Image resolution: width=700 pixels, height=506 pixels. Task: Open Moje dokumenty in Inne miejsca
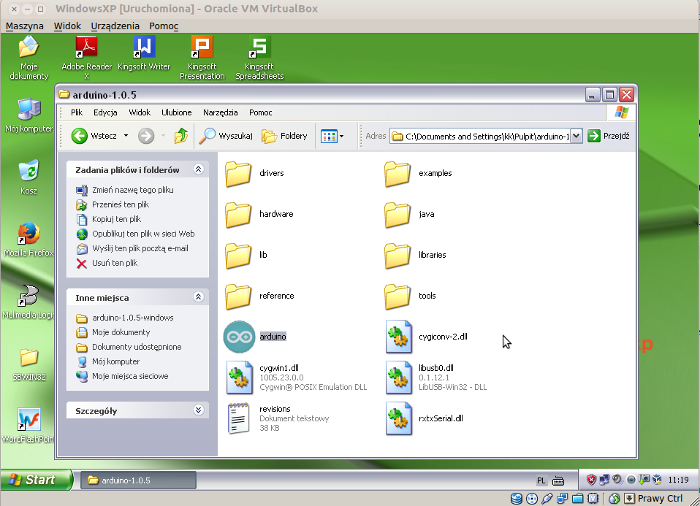[x=121, y=332]
